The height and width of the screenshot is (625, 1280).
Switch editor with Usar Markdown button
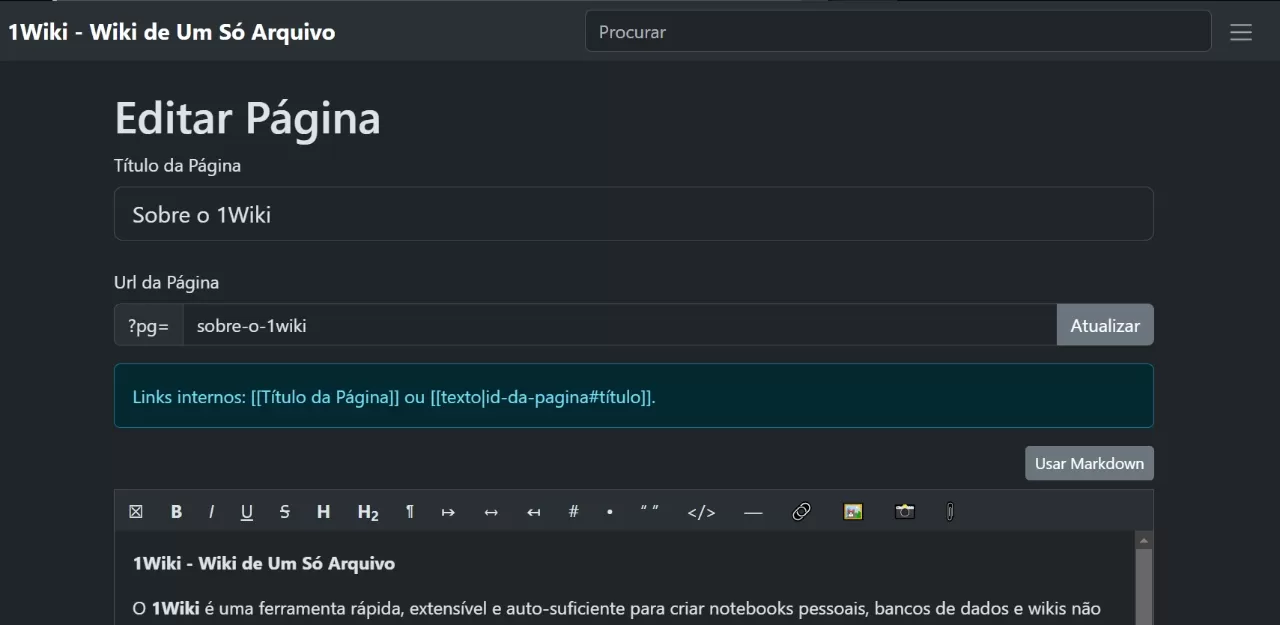click(x=1089, y=463)
